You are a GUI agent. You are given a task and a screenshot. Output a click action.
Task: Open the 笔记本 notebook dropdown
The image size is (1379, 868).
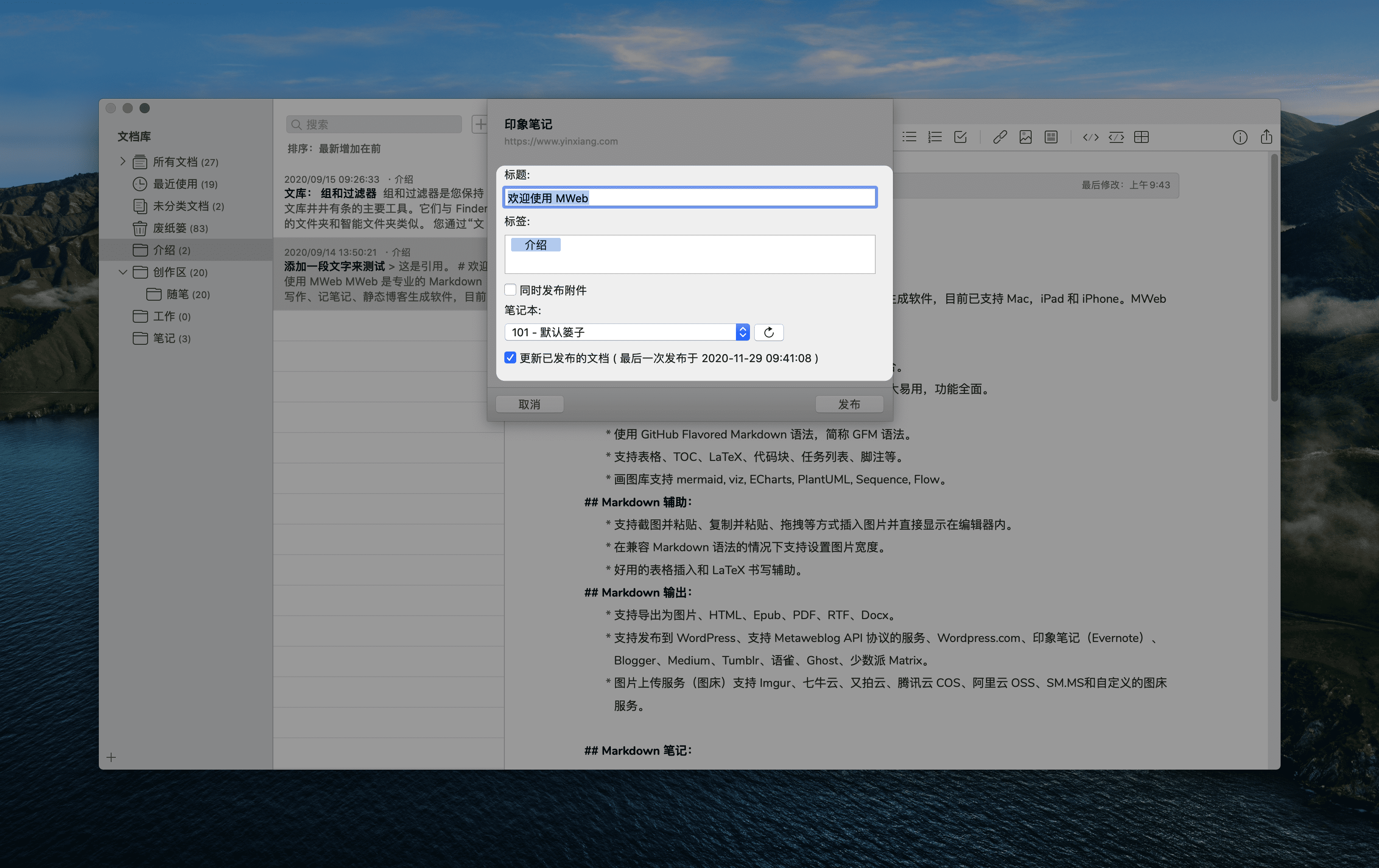click(627, 332)
